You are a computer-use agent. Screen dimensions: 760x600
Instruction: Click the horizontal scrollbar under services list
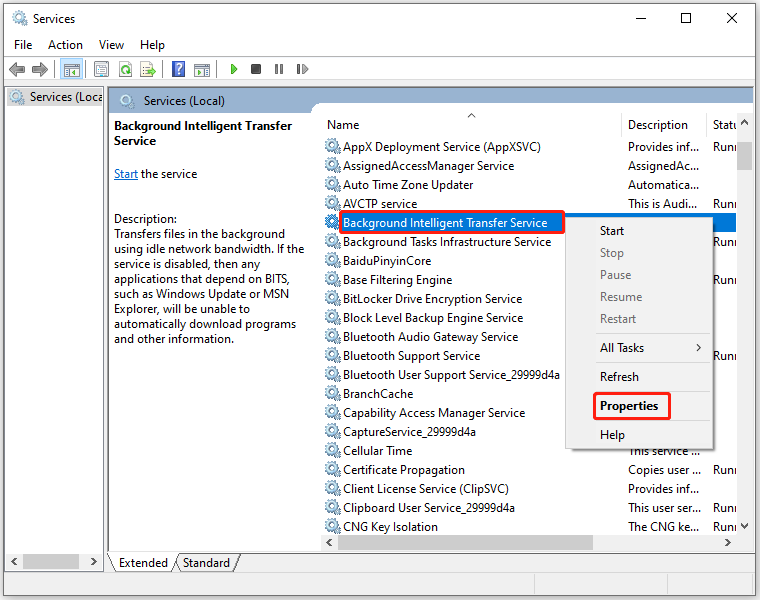465,542
